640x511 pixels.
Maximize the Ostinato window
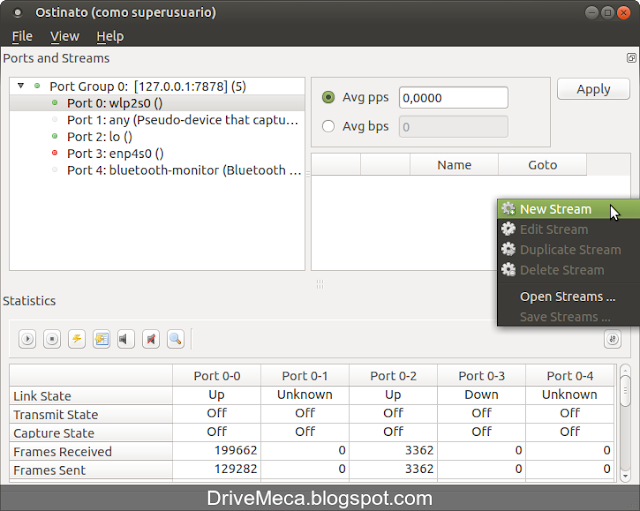[x=607, y=13]
